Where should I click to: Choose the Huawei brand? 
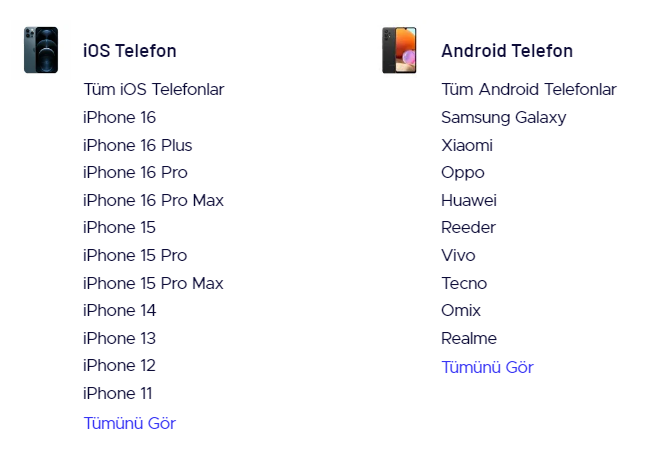468,200
